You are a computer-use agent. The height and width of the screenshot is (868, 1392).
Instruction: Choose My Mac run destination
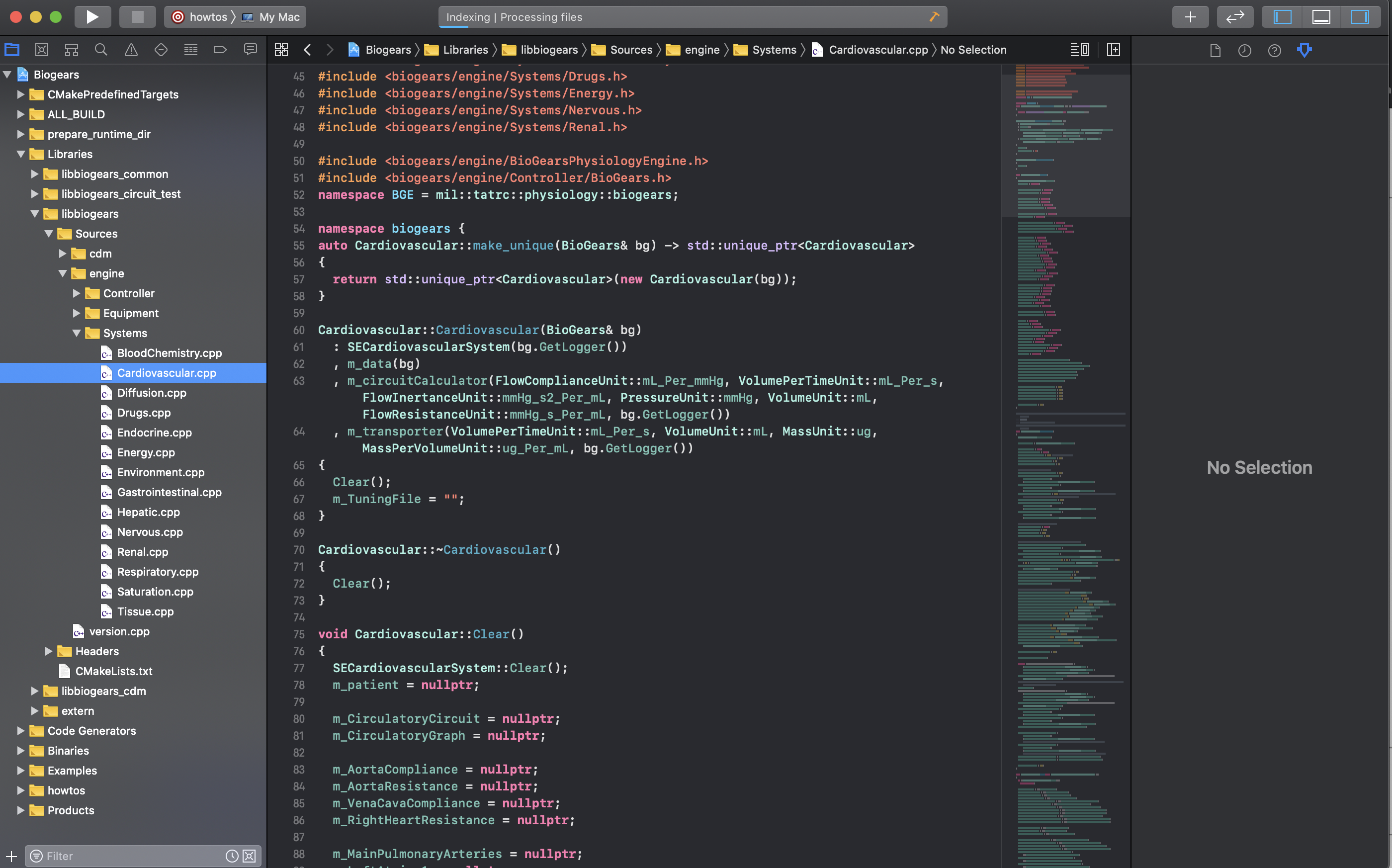[x=271, y=16]
